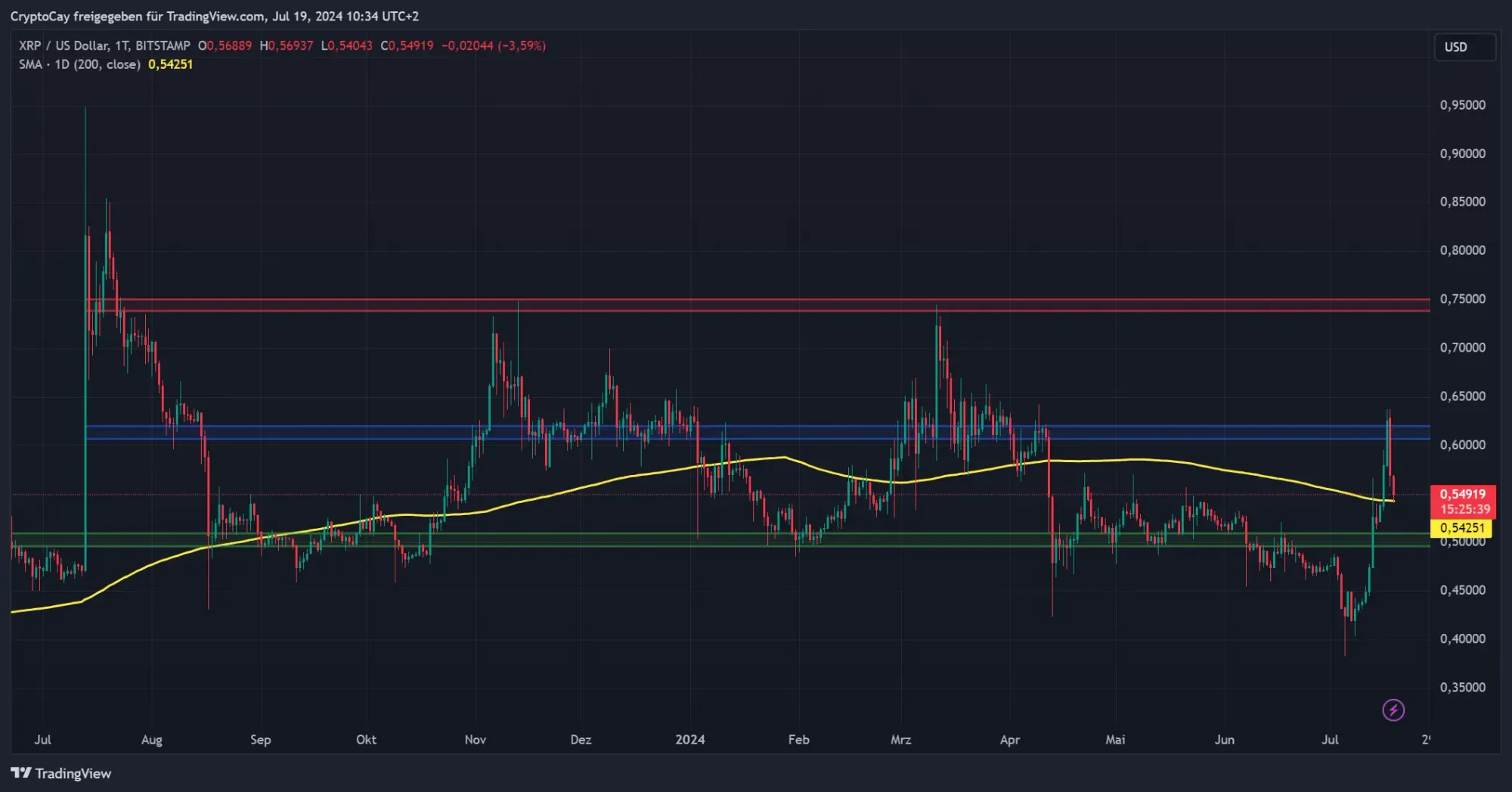The width and height of the screenshot is (1512, 792).
Task: Click the 0,65000 price axis label
Action: coord(1462,396)
